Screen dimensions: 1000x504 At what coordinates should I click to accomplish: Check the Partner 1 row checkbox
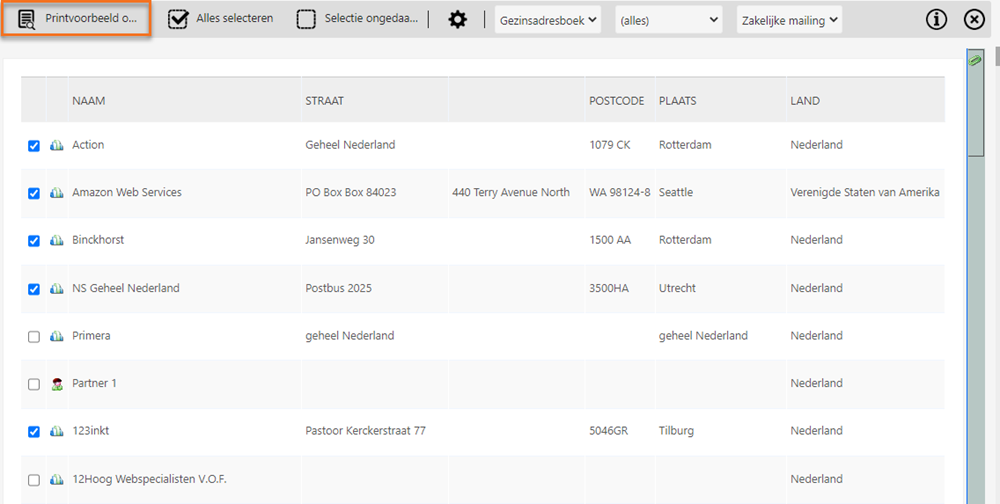[x=34, y=384]
